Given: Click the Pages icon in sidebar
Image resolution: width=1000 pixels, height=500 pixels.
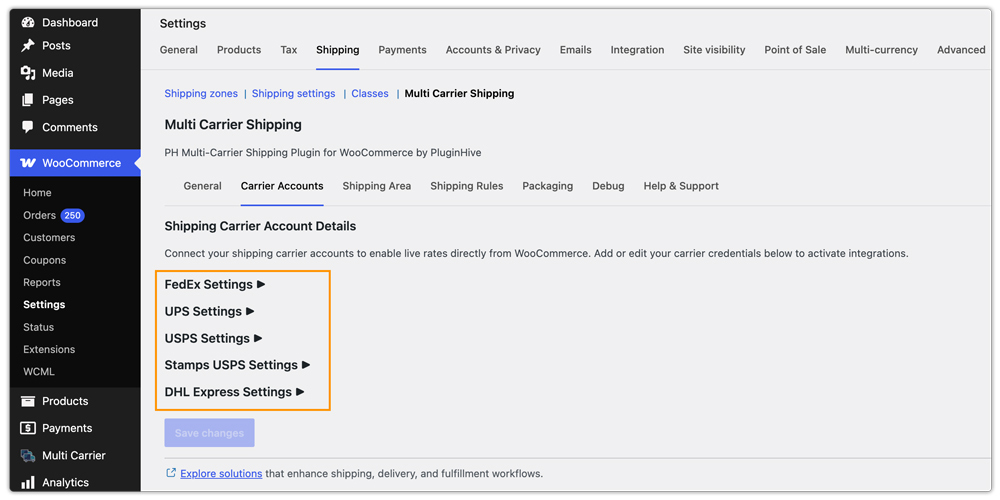Looking at the screenshot, I should coord(27,100).
